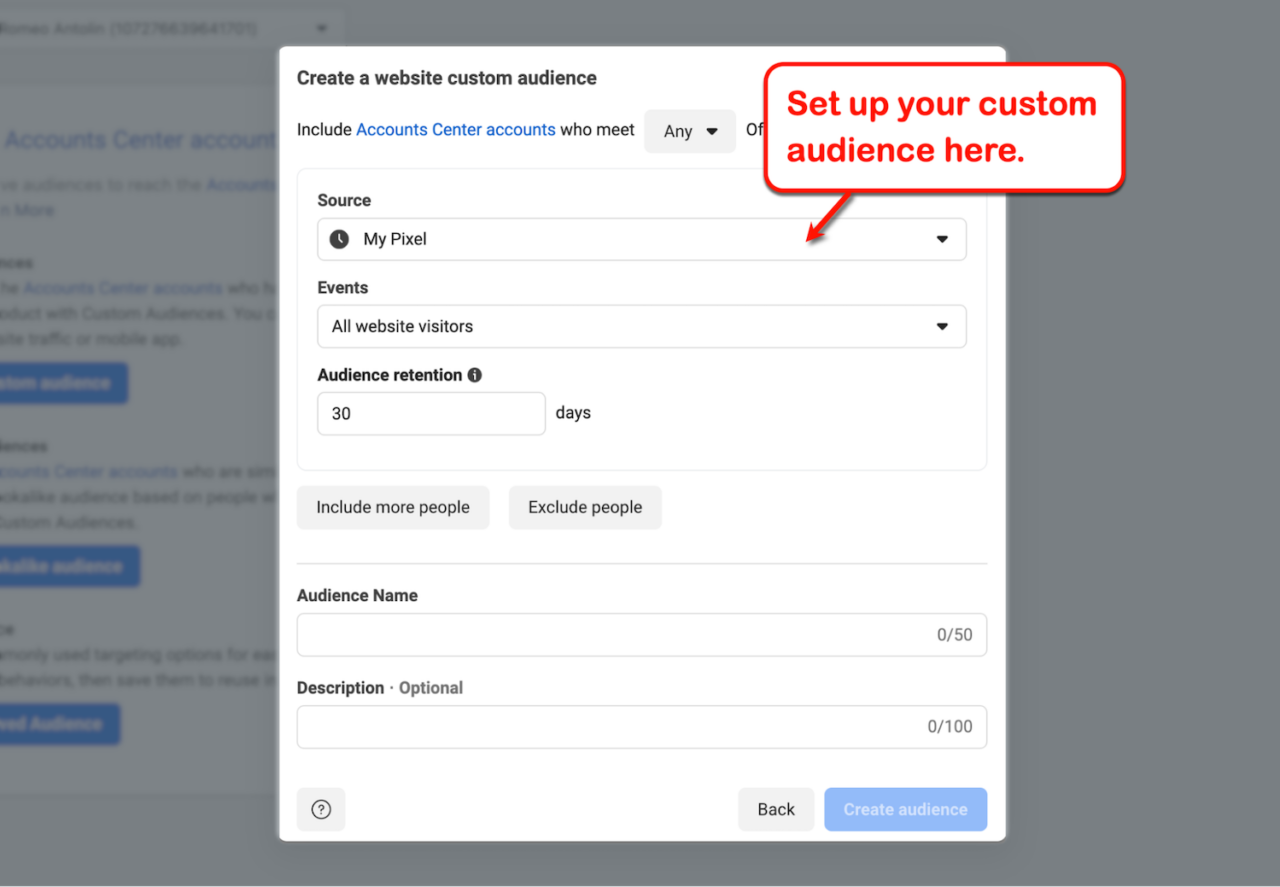Click the clock icon beside My Pixel

[337, 239]
